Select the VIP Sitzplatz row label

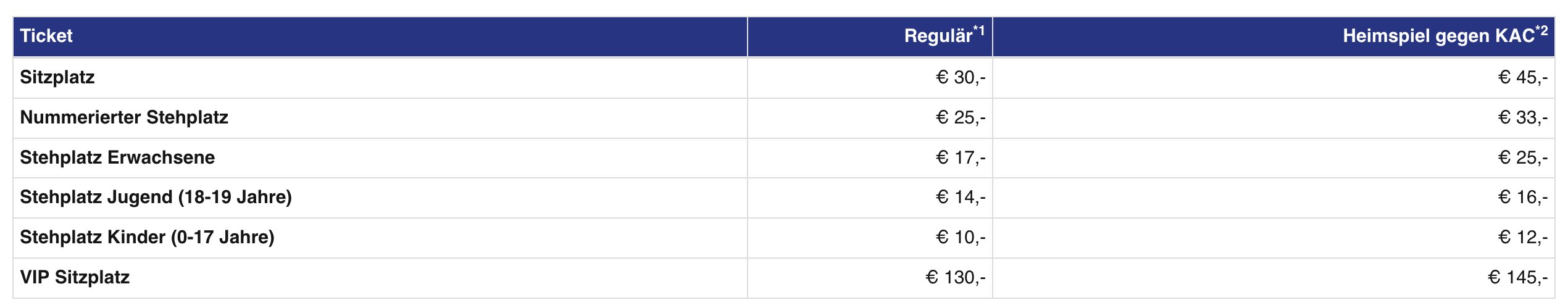tap(75, 277)
